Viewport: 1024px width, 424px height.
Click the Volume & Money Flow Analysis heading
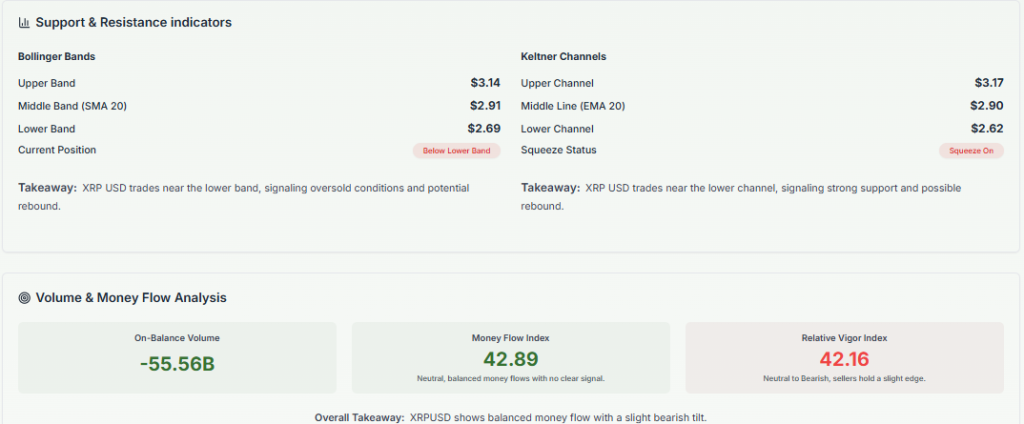[x=131, y=297]
